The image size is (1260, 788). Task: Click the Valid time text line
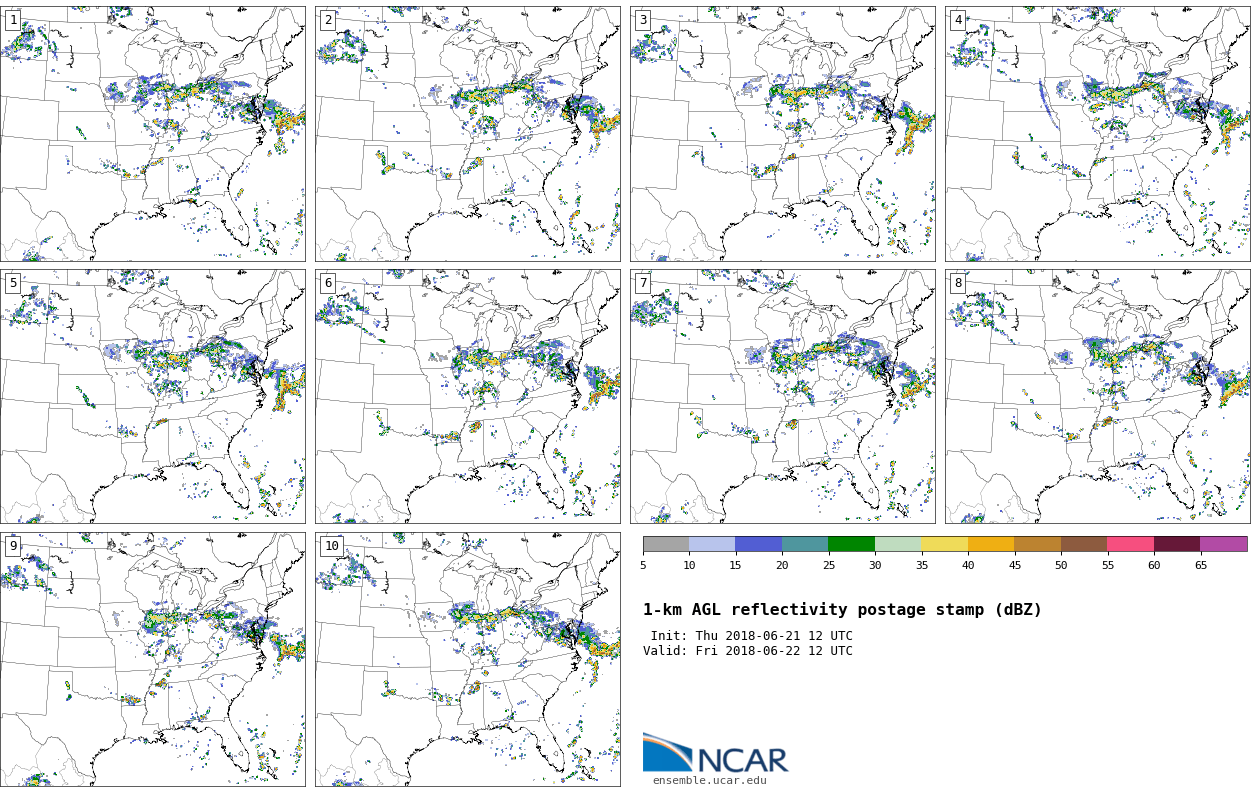pyautogui.click(x=748, y=651)
